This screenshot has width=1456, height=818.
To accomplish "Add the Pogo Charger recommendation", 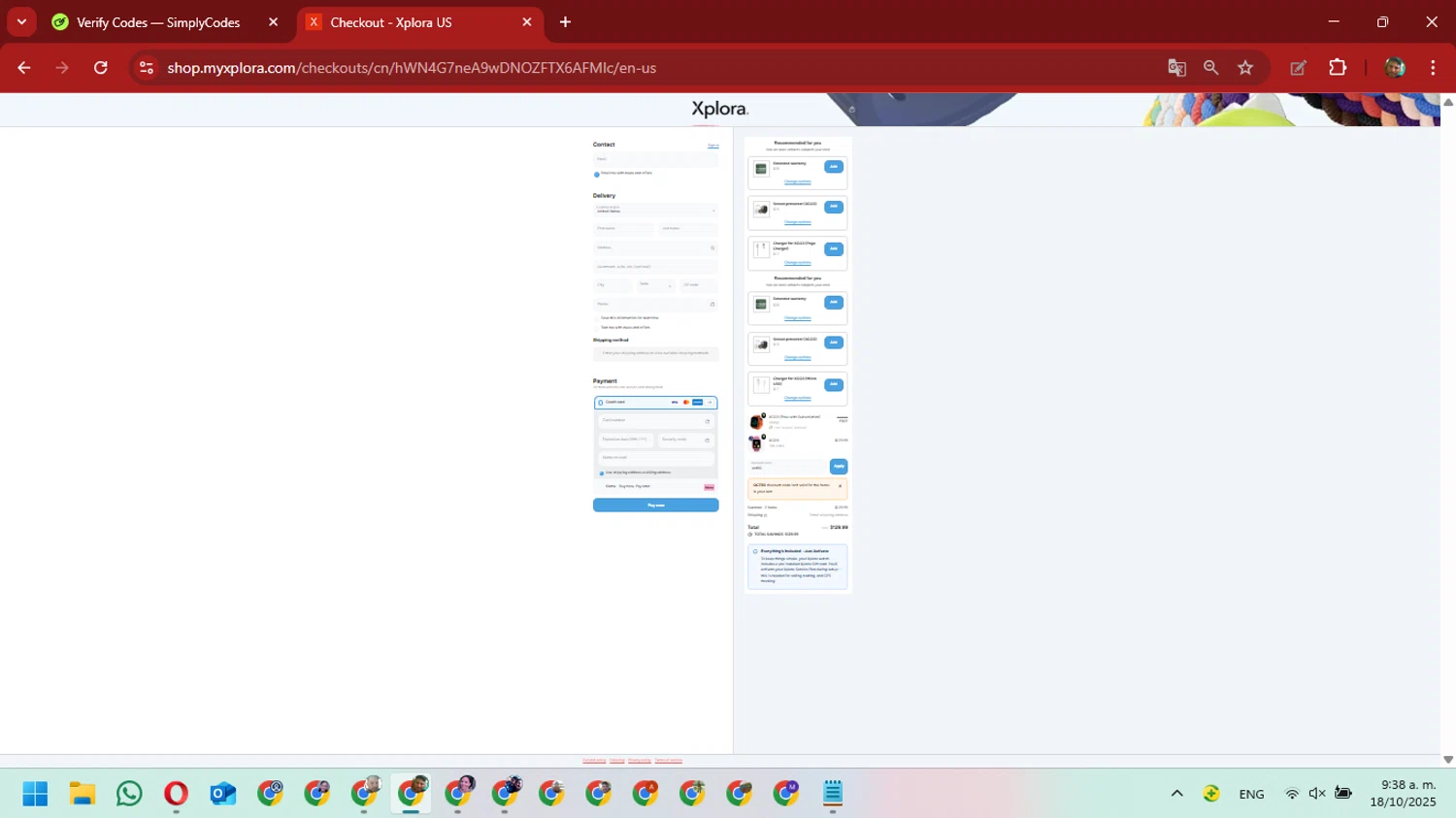I will pos(834,248).
